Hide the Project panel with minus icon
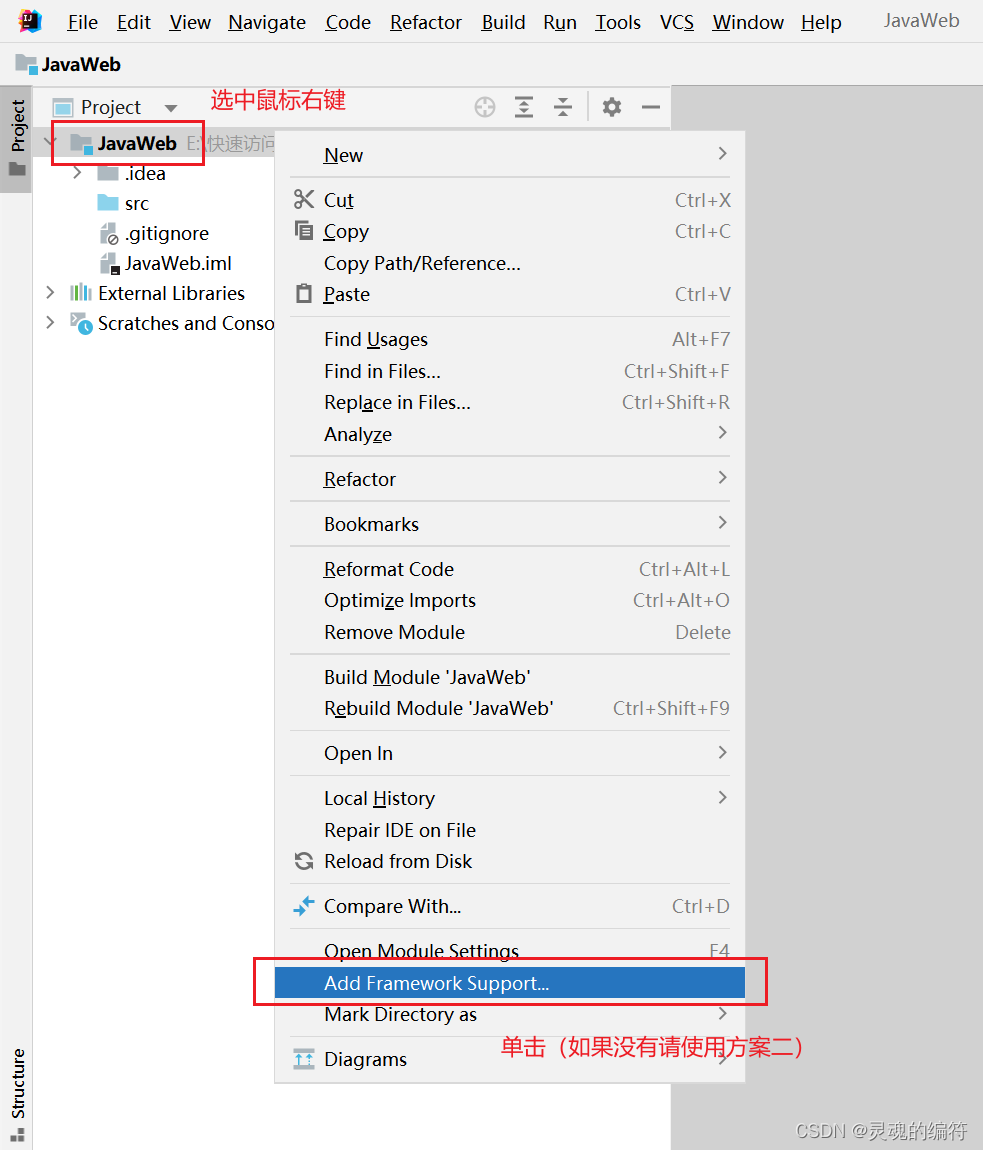The width and height of the screenshot is (983, 1150). 651,107
